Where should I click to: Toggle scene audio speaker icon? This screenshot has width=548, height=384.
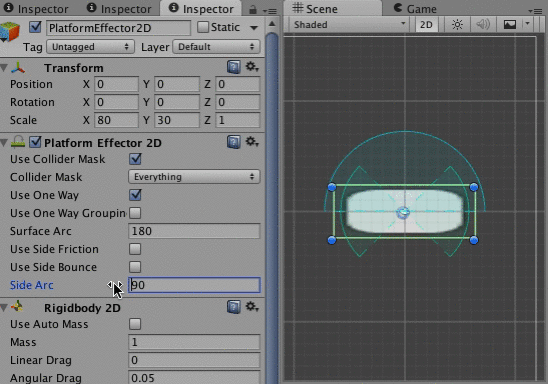coord(483,24)
